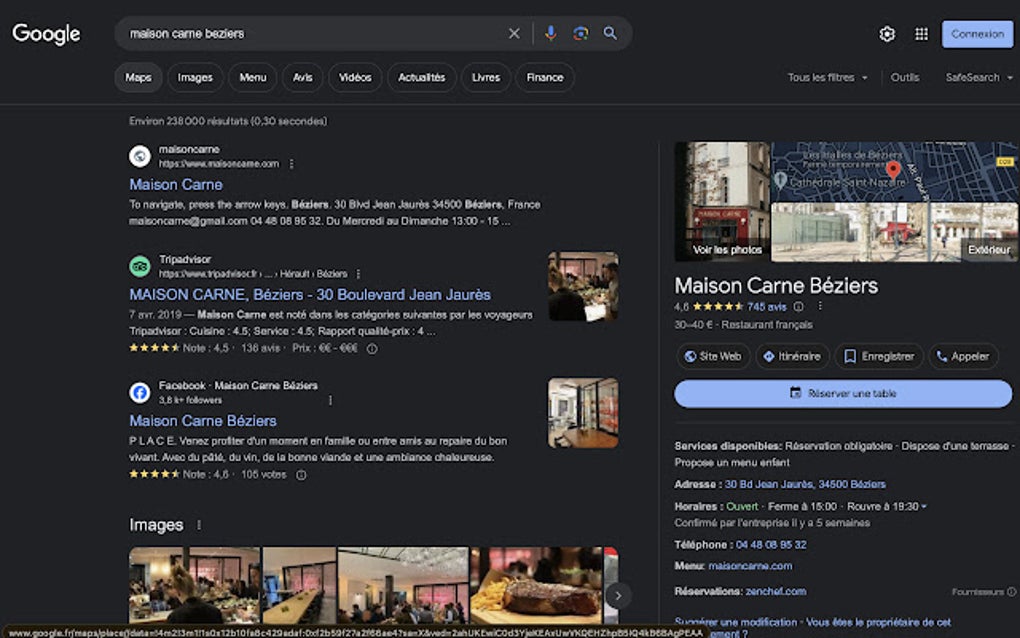Open the Google apps grid icon
The width and height of the screenshot is (1020, 638).
pos(920,33)
